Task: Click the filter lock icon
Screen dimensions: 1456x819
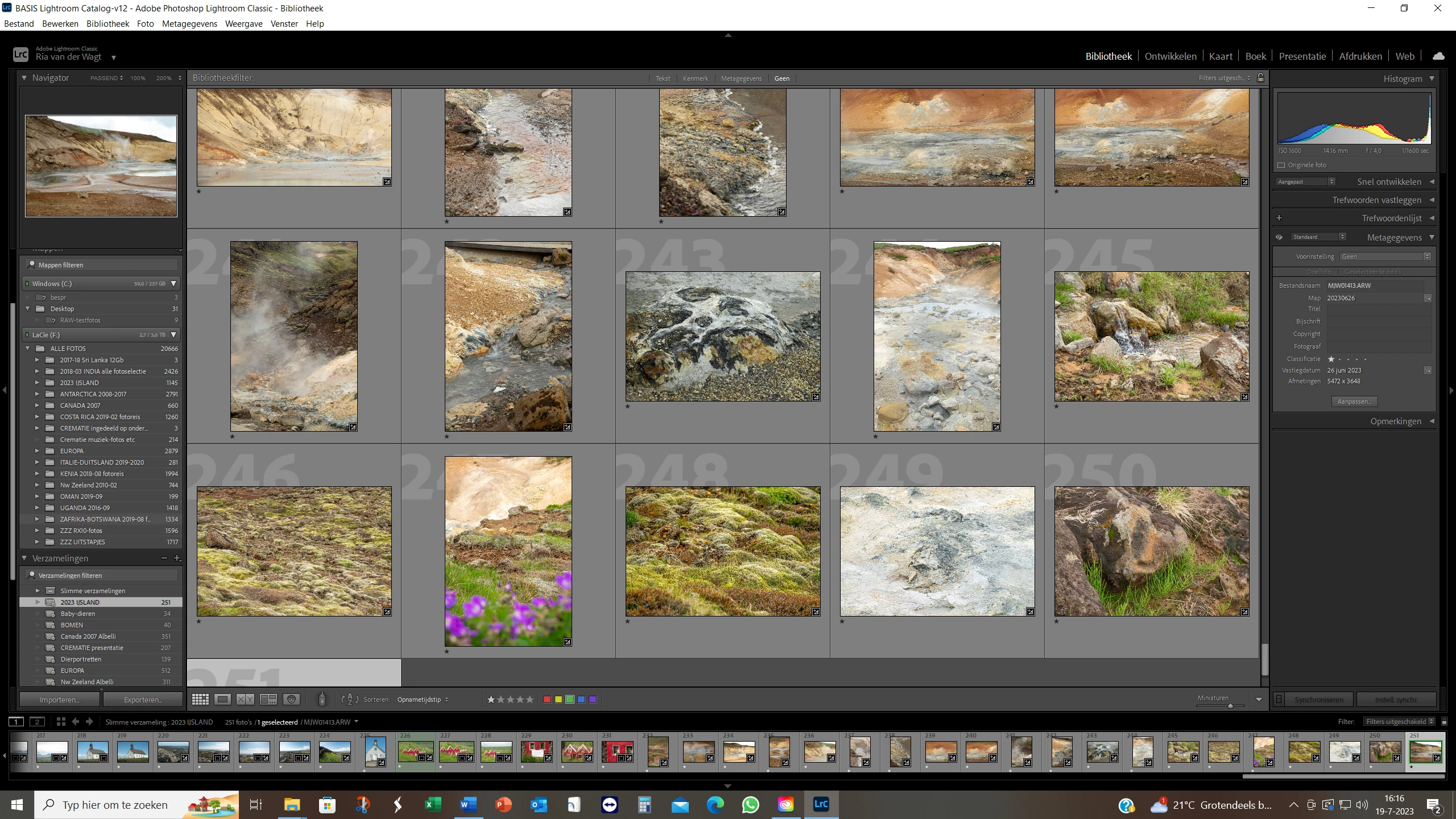Action: point(1260,78)
